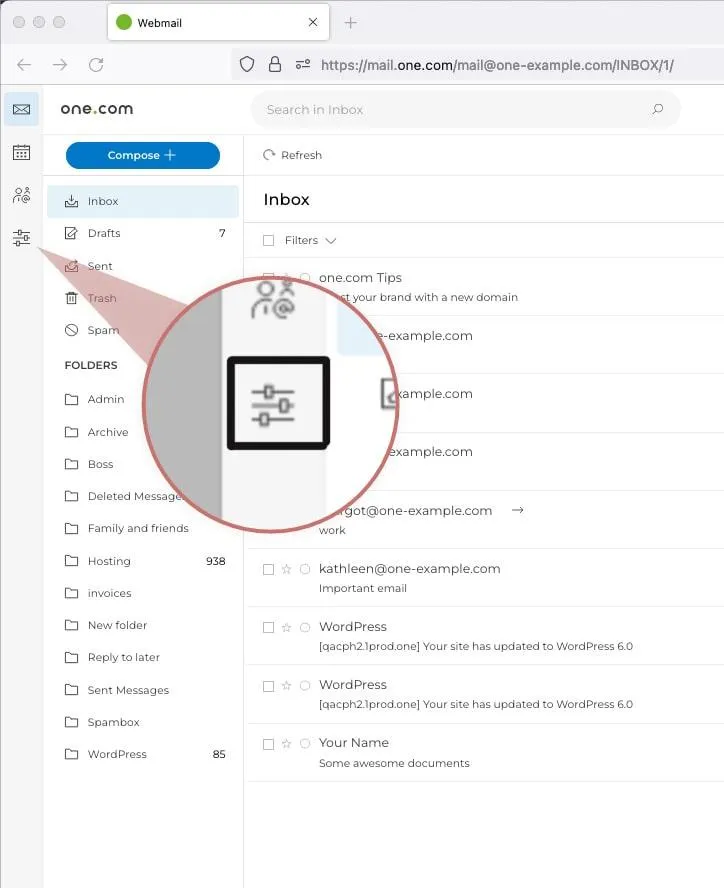Open second WordPress email by its sender name
This screenshot has width=724, height=888.
click(x=352, y=685)
